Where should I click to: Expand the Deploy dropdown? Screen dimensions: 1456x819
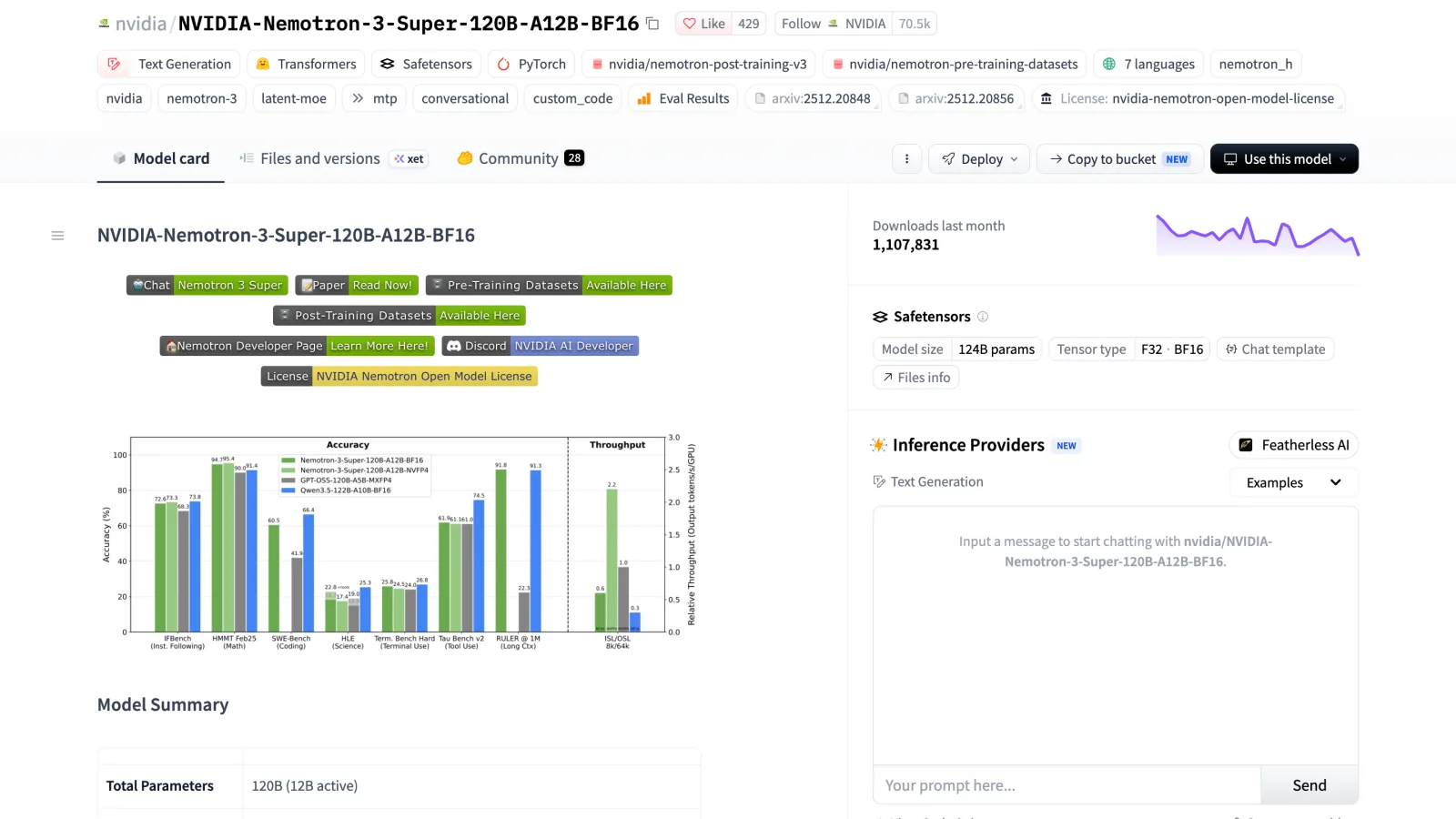point(979,158)
